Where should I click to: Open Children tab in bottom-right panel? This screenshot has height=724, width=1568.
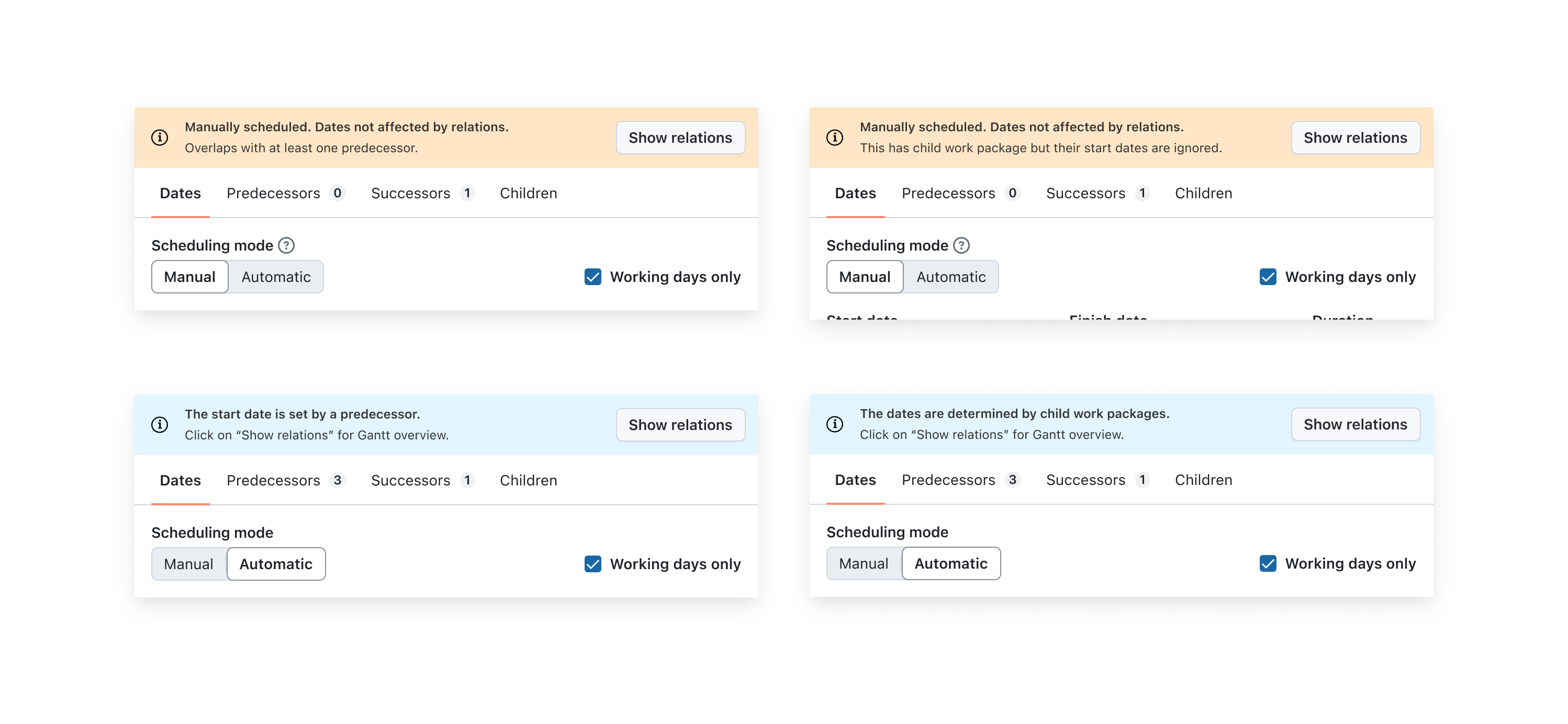click(1203, 479)
